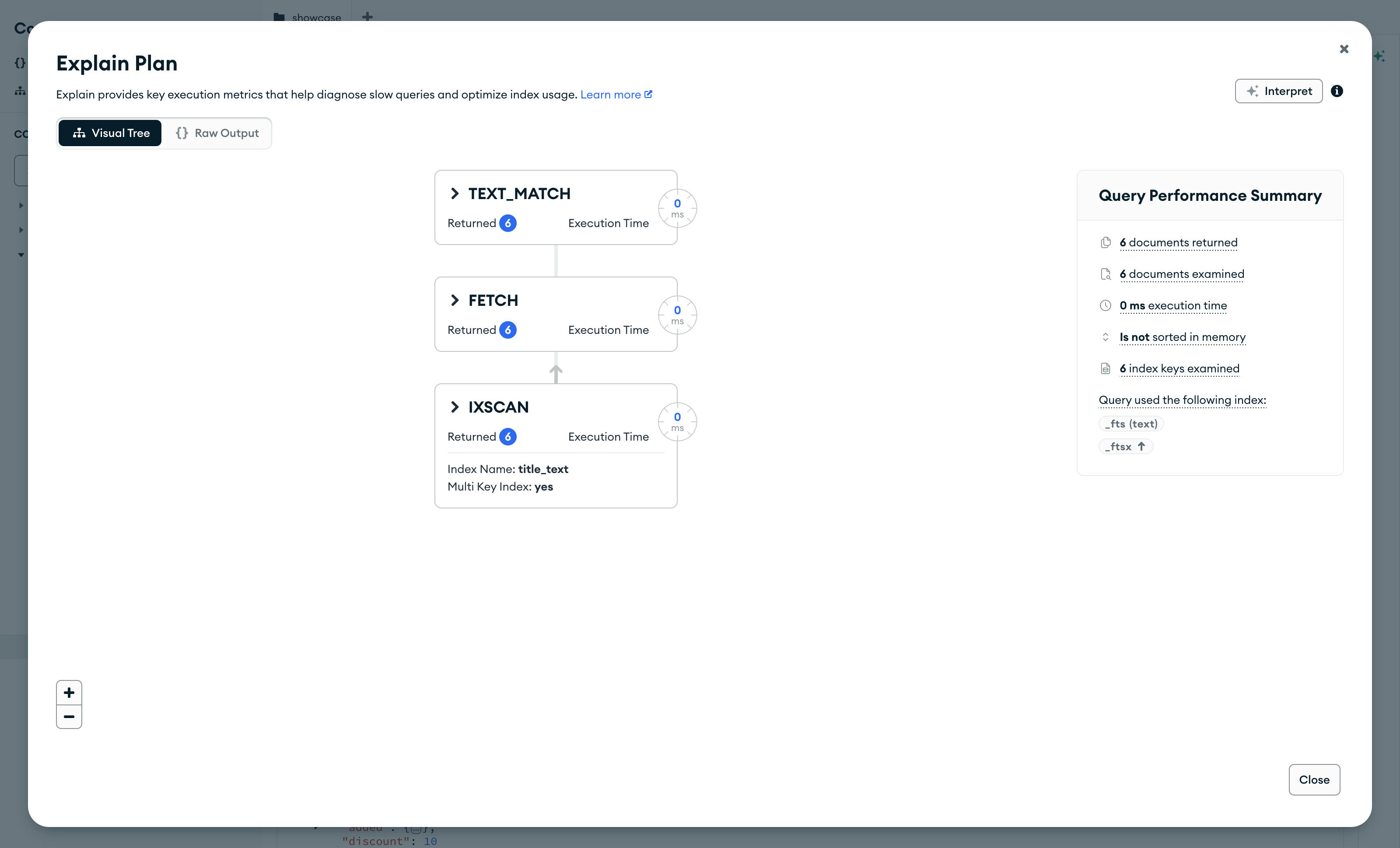Click the Returned 6 badge in IXSCAN

point(508,437)
